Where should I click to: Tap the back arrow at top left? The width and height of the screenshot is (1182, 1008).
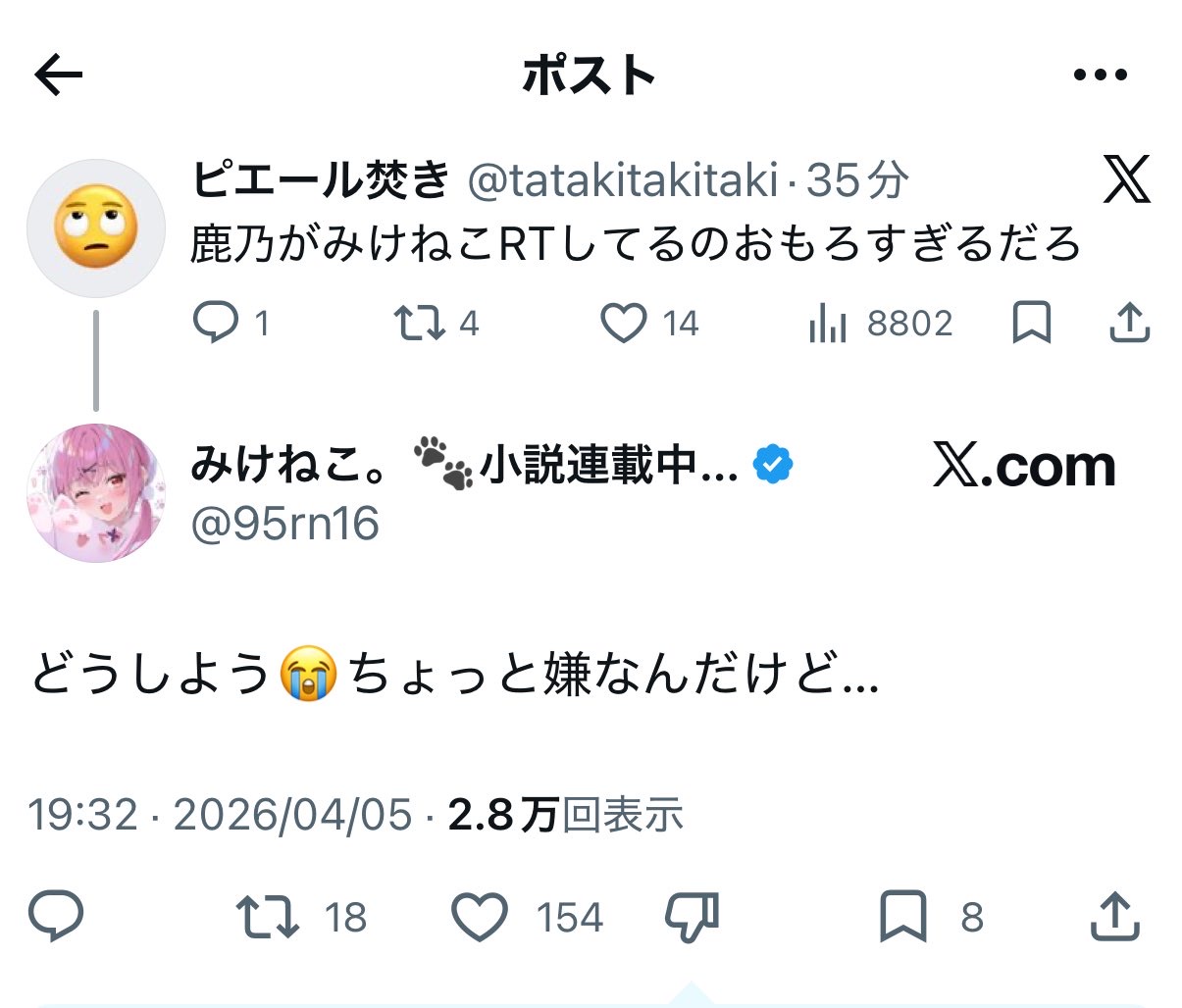tap(59, 76)
